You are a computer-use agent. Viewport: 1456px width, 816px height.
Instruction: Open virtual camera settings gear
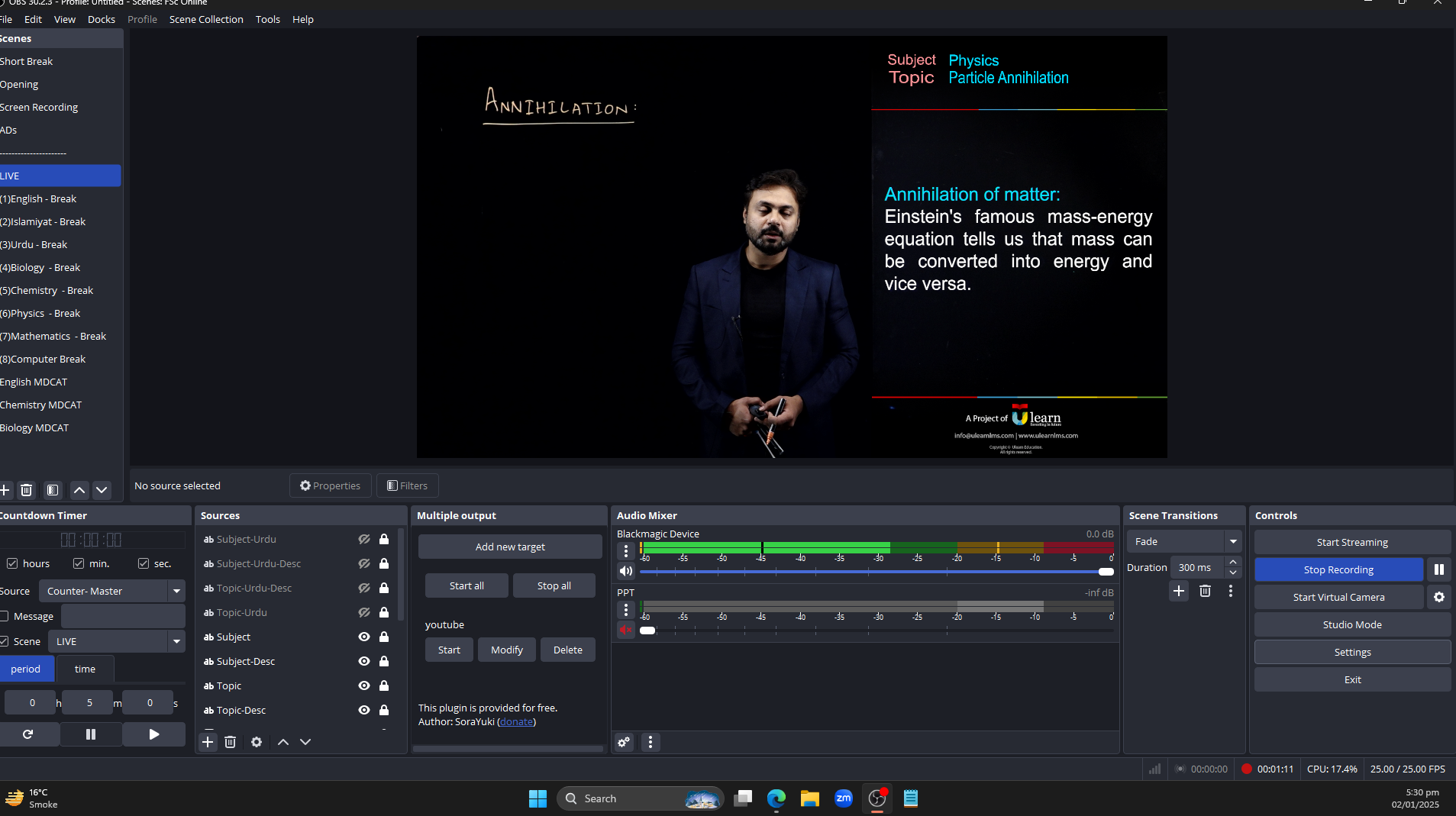[x=1439, y=597]
